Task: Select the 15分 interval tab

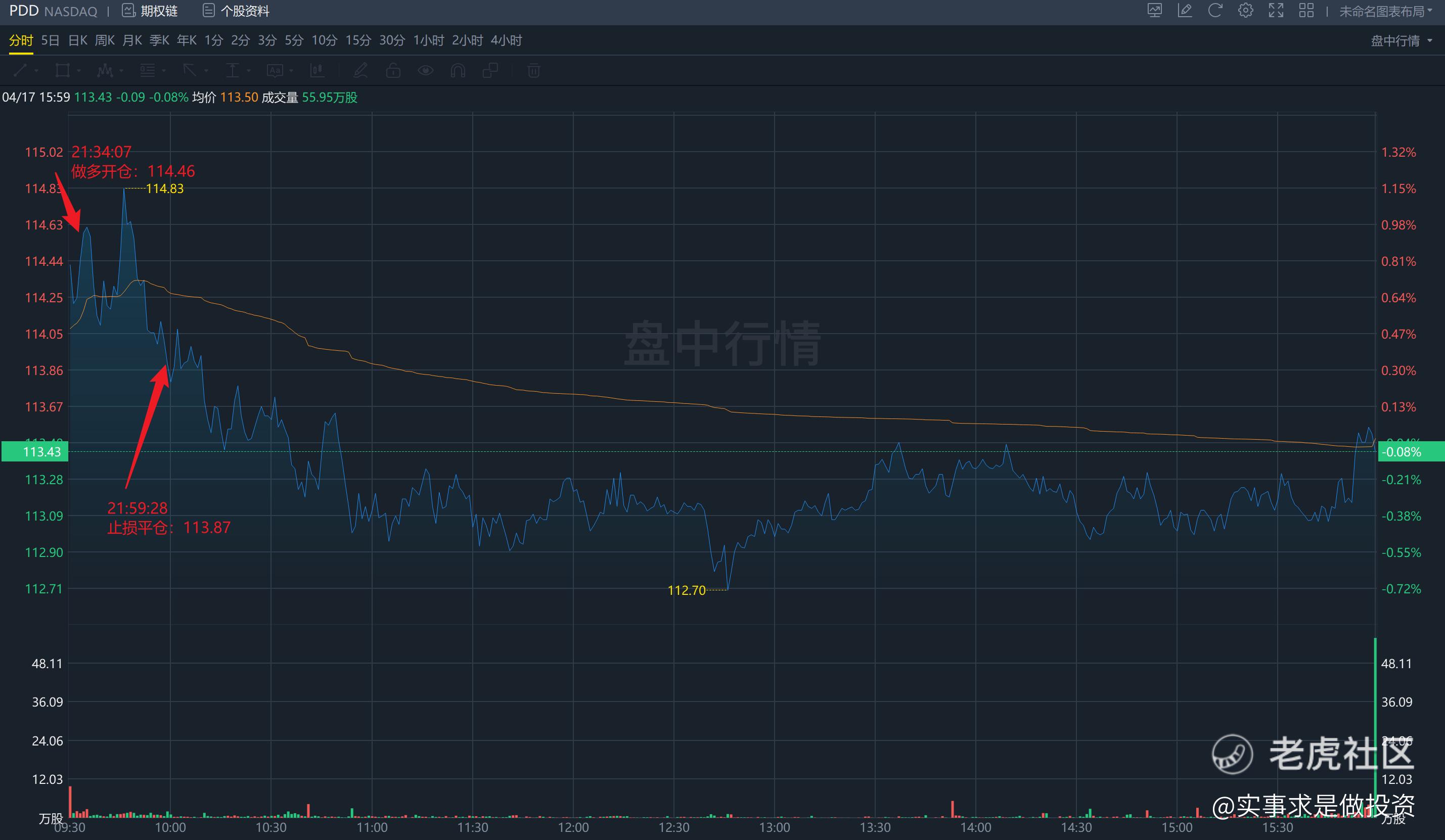Action: (358, 41)
